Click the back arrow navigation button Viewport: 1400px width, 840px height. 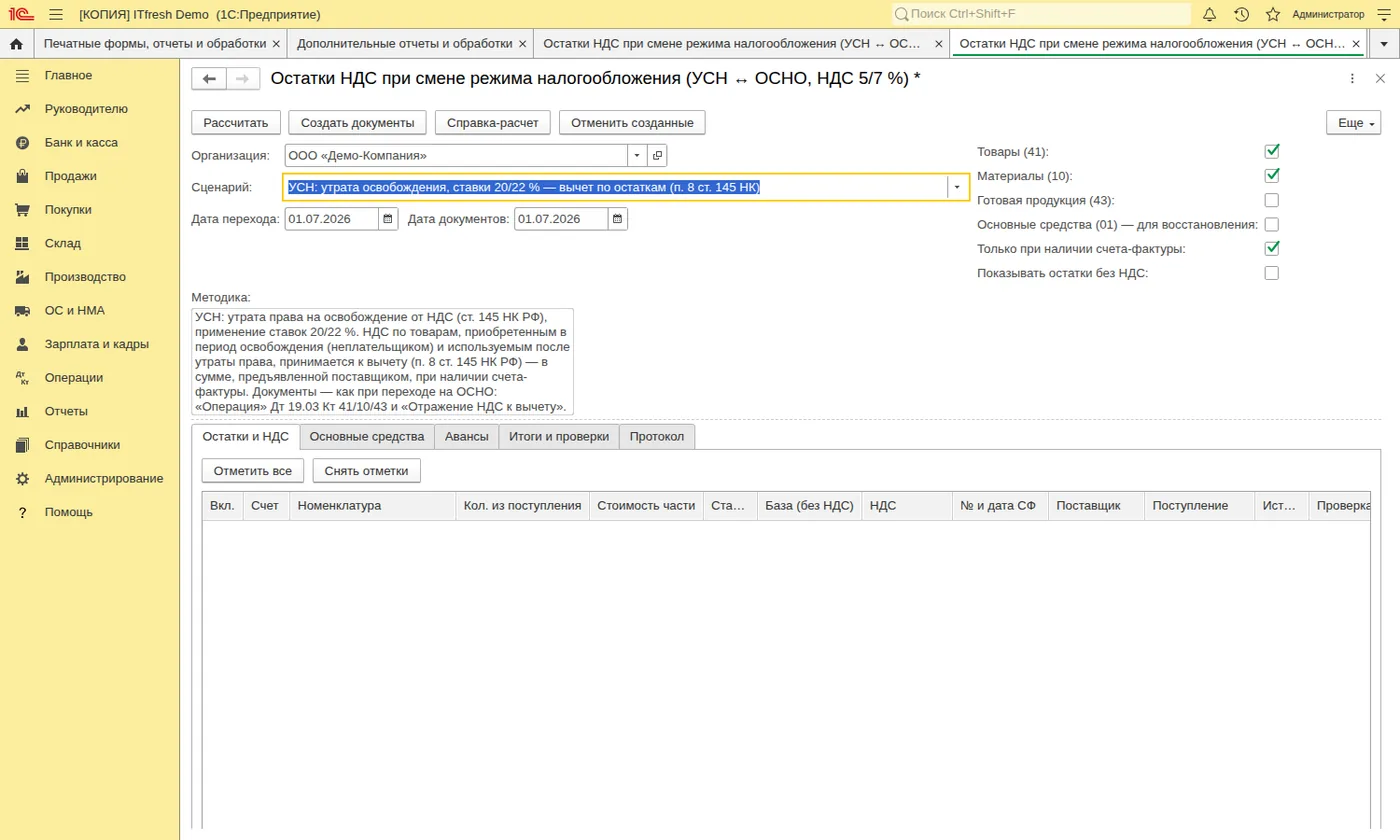point(209,79)
